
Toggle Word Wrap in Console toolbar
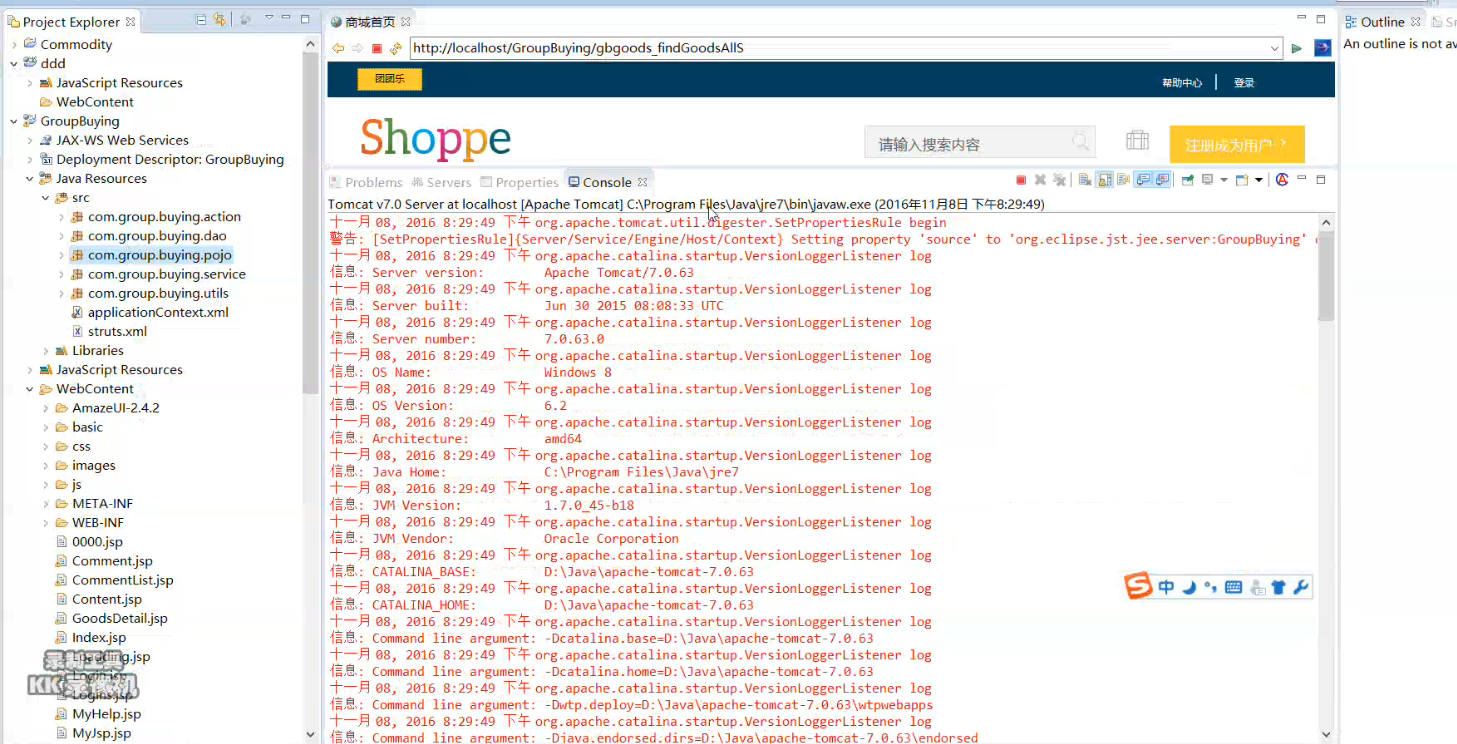click(x=1123, y=180)
